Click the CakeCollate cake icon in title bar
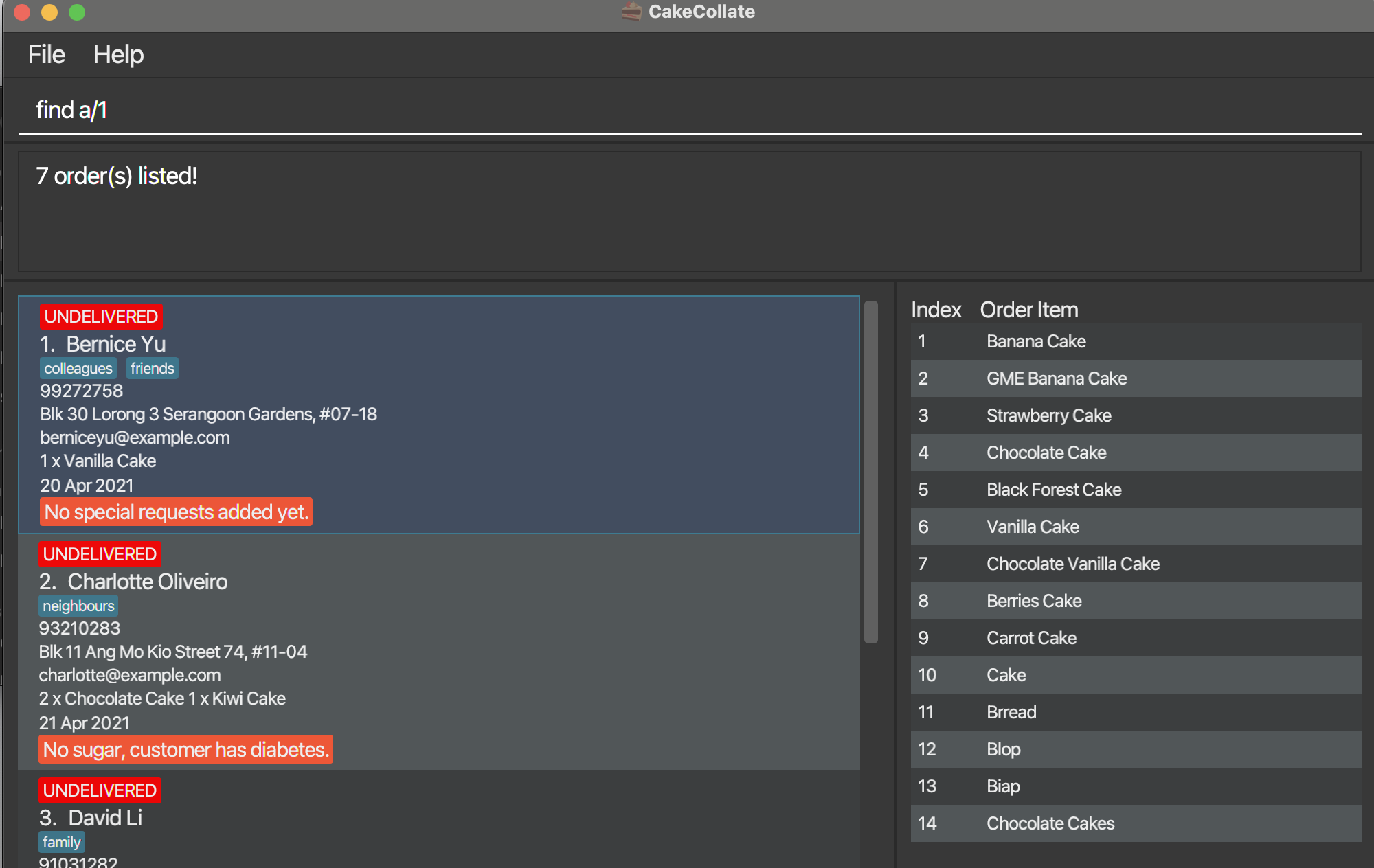The image size is (1374, 868). point(631,12)
